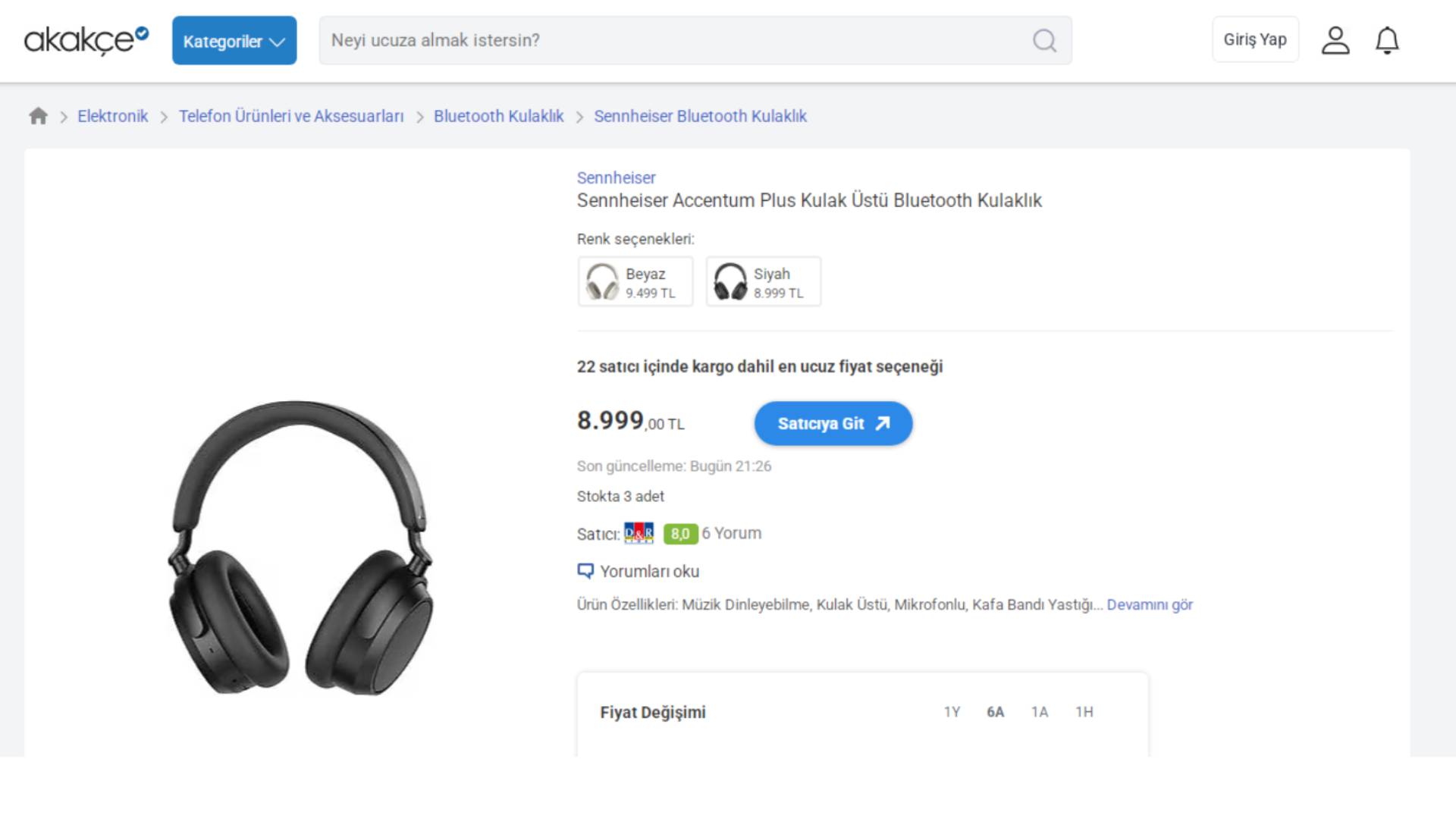This screenshot has width=1456, height=819.
Task: Switch price chart to 1Y range
Action: (x=952, y=712)
